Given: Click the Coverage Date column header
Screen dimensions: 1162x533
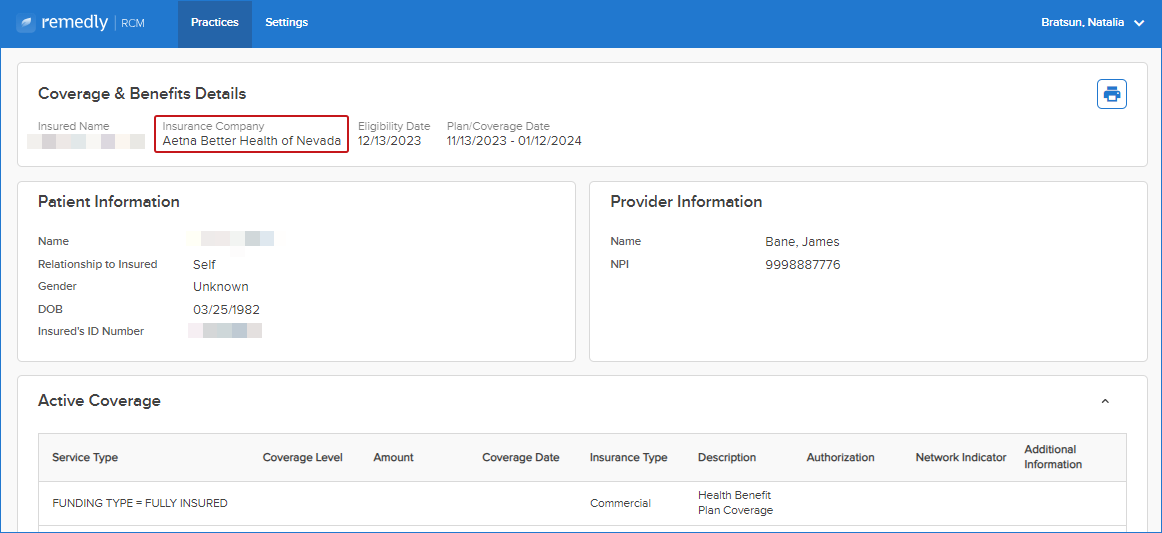Looking at the screenshot, I should (x=521, y=457).
